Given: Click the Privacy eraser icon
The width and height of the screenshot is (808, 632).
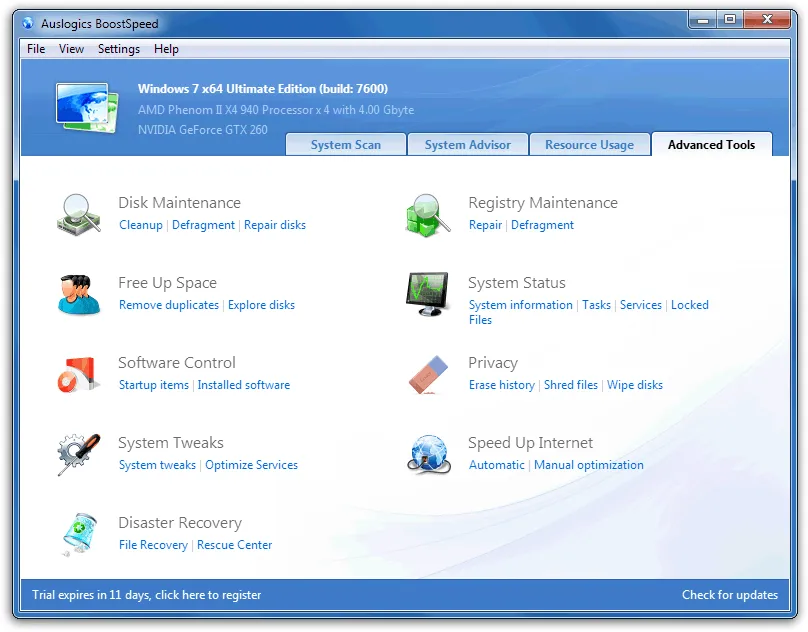Looking at the screenshot, I should click(428, 374).
